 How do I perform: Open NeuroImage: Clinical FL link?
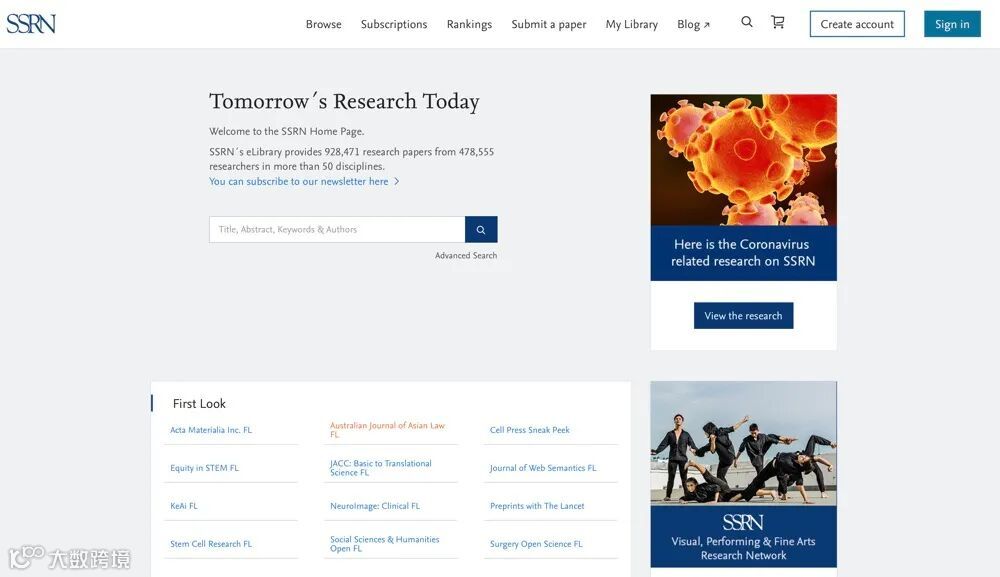(374, 506)
